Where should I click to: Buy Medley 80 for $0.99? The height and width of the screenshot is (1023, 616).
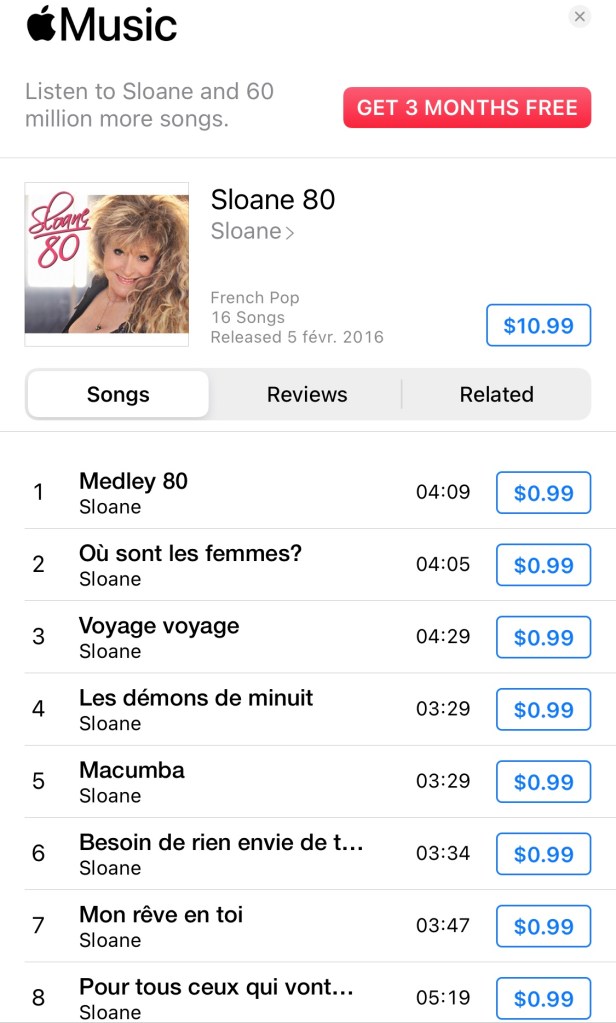(x=544, y=493)
